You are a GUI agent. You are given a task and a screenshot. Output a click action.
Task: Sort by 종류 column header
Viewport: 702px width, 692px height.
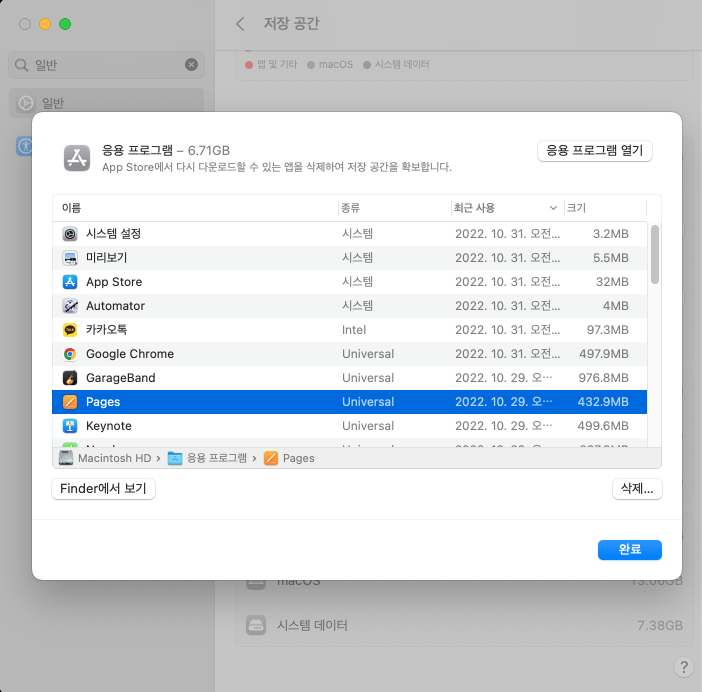pyautogui.click(x=351, y=208)
